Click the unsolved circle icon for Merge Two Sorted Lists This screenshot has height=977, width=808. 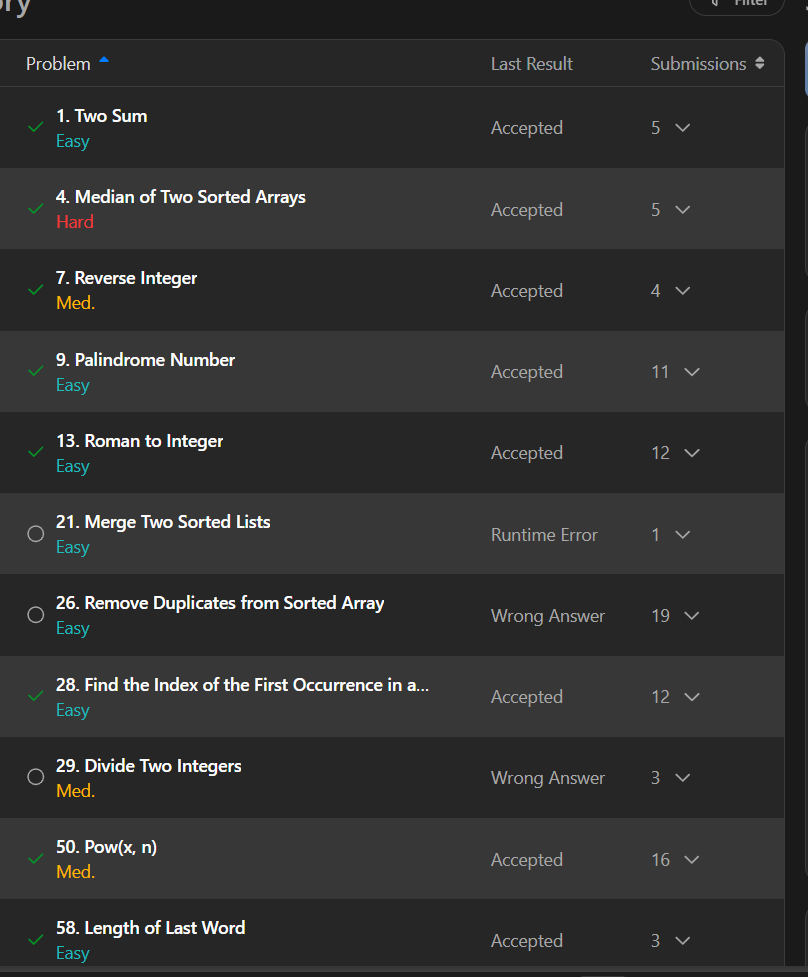tap(36, 534)
